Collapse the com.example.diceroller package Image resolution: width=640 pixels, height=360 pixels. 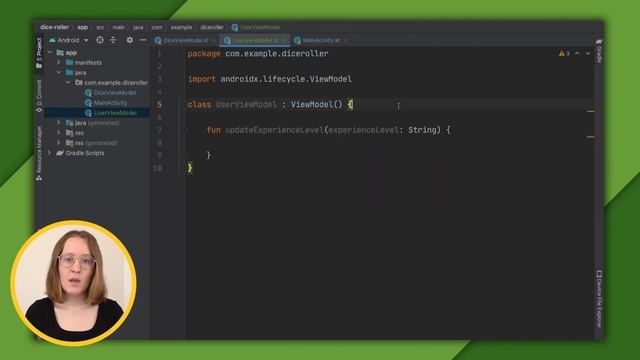[x=68, y=82]
